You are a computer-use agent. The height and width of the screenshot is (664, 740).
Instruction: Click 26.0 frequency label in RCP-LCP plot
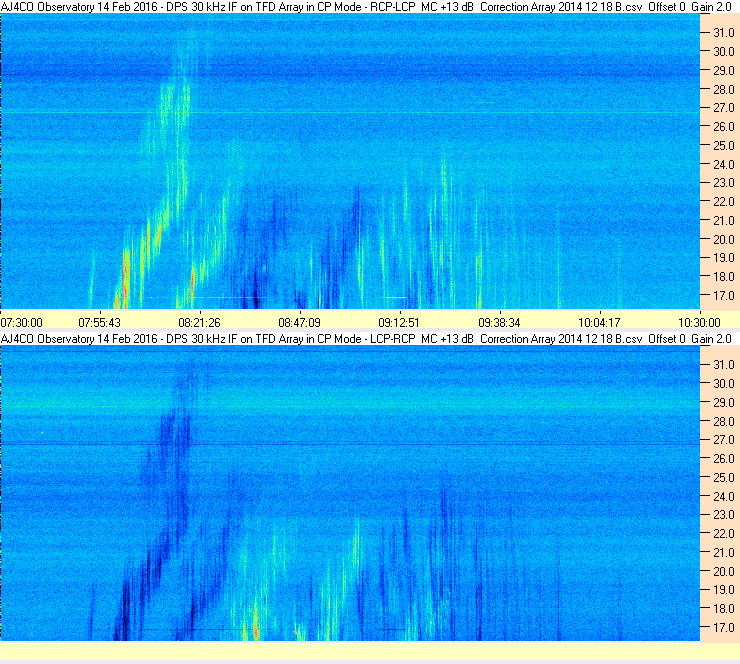pos(724,127)
